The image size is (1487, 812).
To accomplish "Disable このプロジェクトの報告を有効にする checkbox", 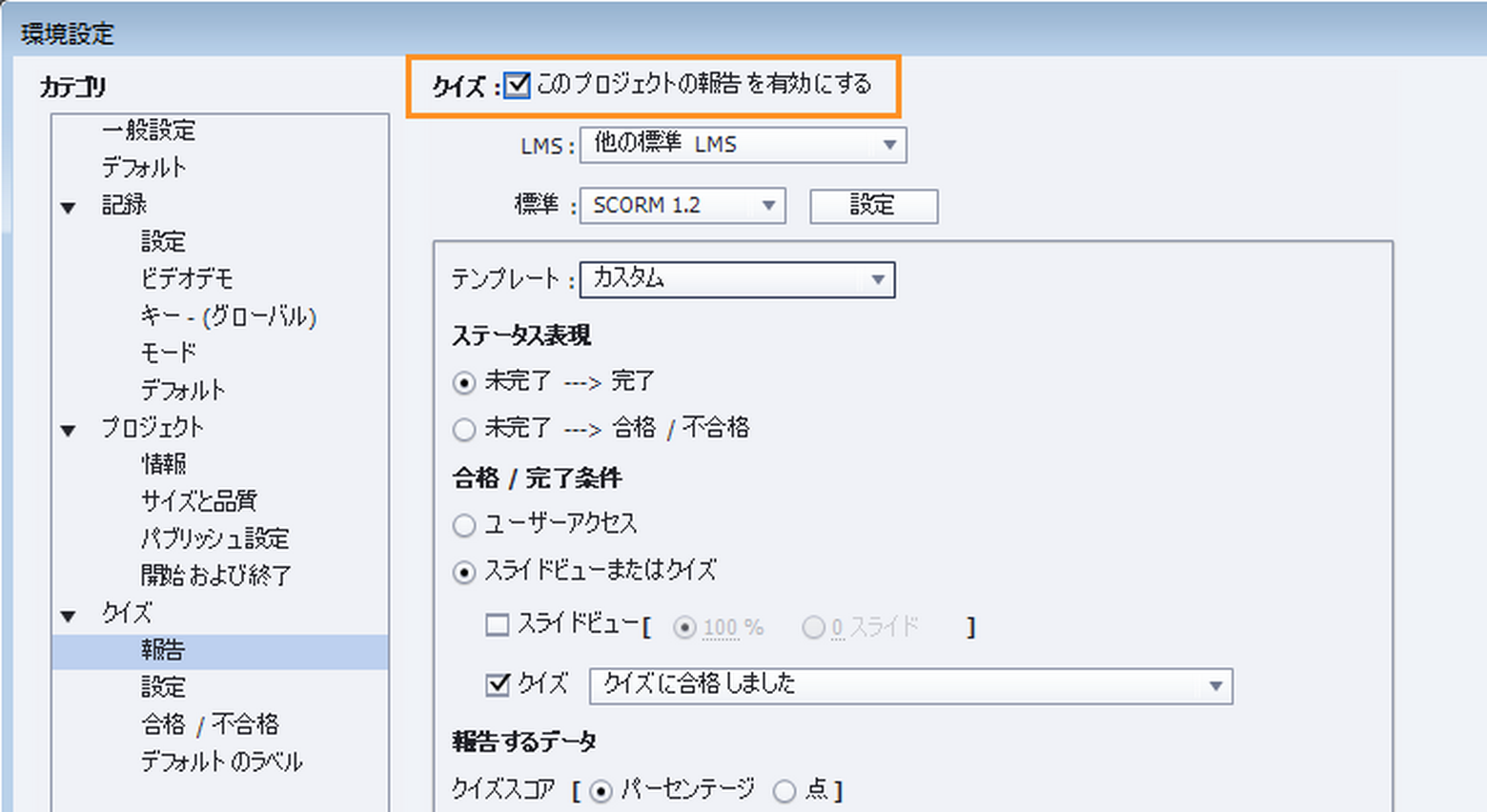I will (x=515, y=85).
